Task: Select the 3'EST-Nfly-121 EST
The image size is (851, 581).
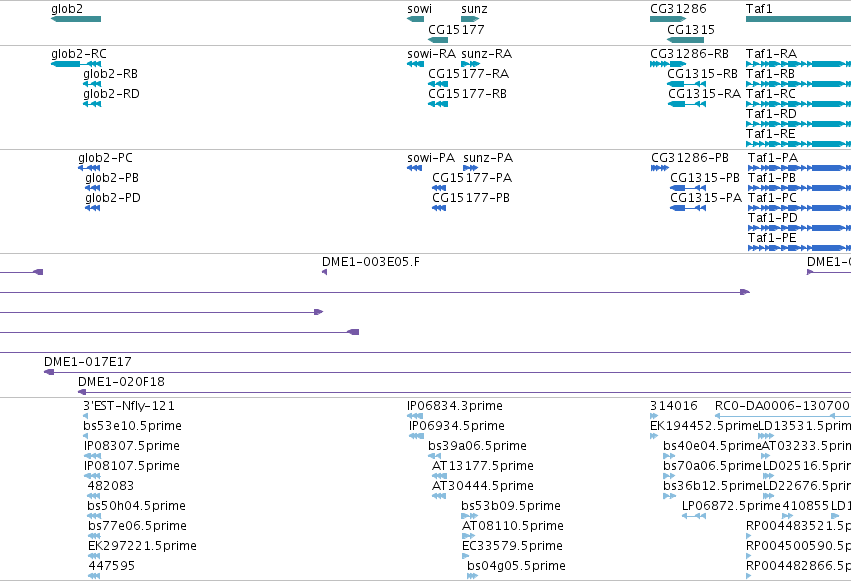Action: point(129,406)
